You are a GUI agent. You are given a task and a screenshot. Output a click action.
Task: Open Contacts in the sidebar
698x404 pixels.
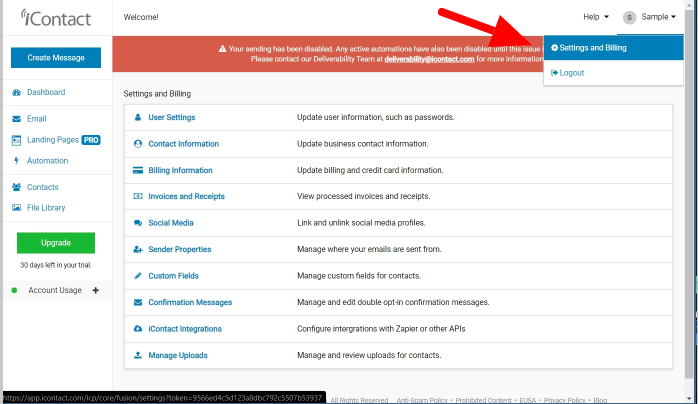pyautogui.click(x=42, y=187)
